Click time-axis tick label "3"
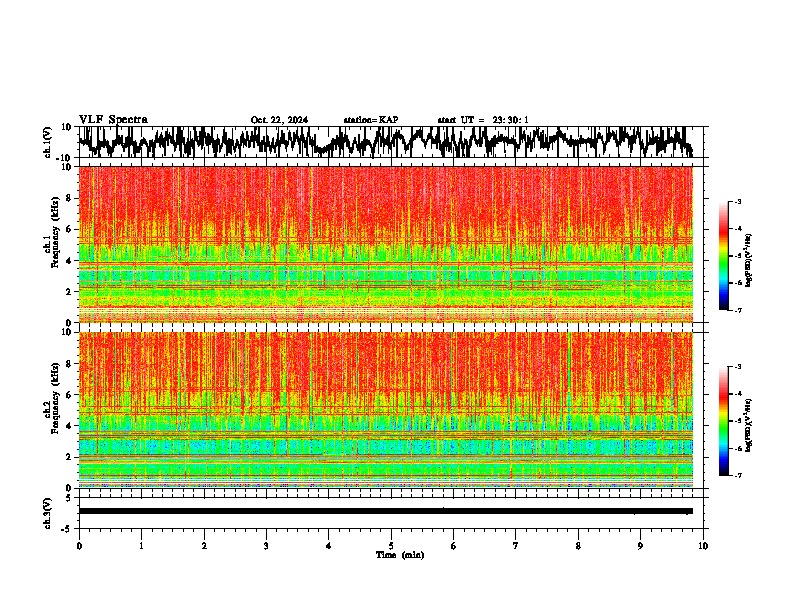The height and width of the screenshot is (612, 792). click(x=266, y=546)
